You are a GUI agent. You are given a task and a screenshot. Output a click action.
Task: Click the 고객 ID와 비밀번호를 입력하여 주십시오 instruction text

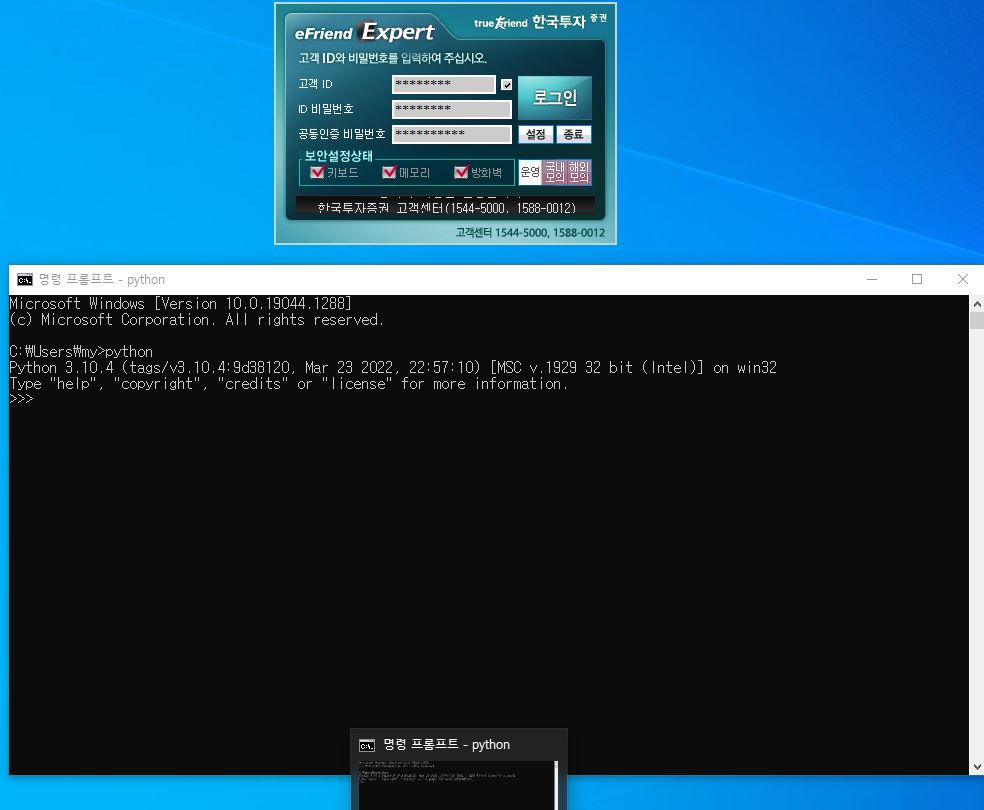(x=392, y=58)
